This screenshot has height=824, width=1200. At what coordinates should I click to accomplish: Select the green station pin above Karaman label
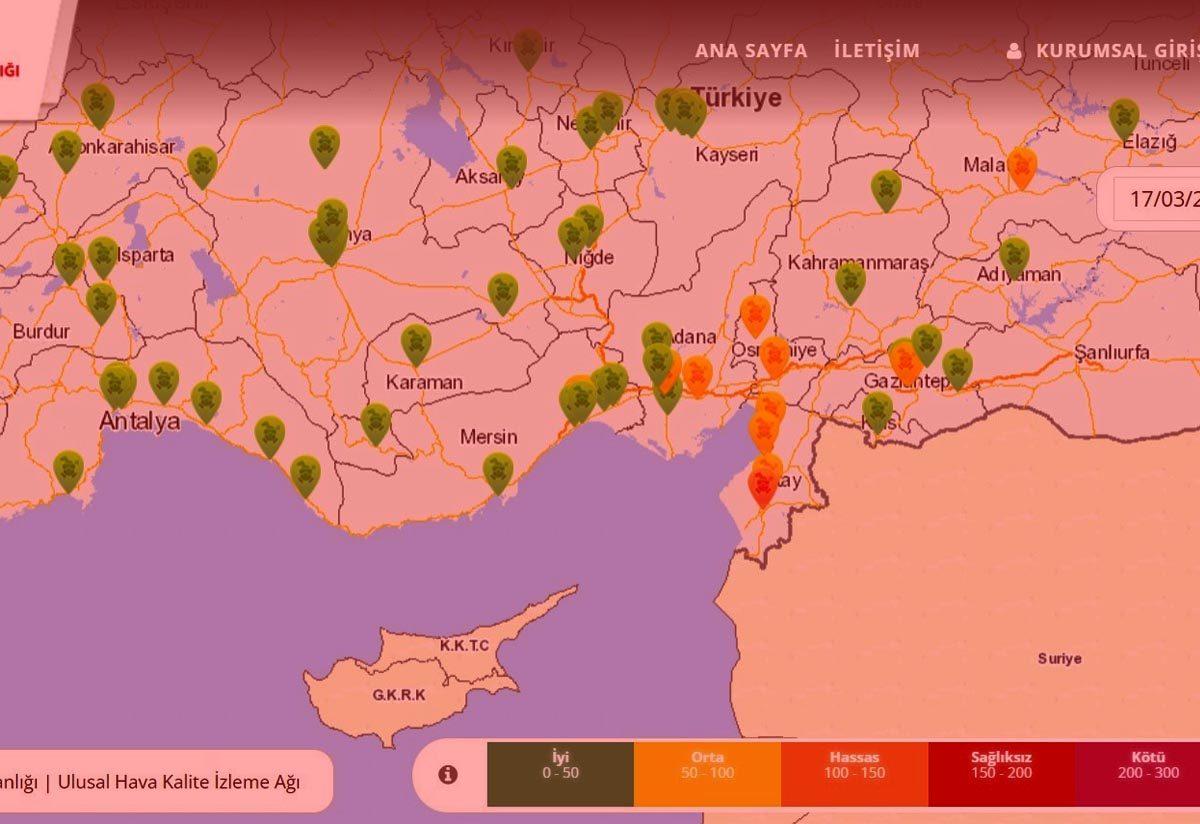click(x=416, y=342)
